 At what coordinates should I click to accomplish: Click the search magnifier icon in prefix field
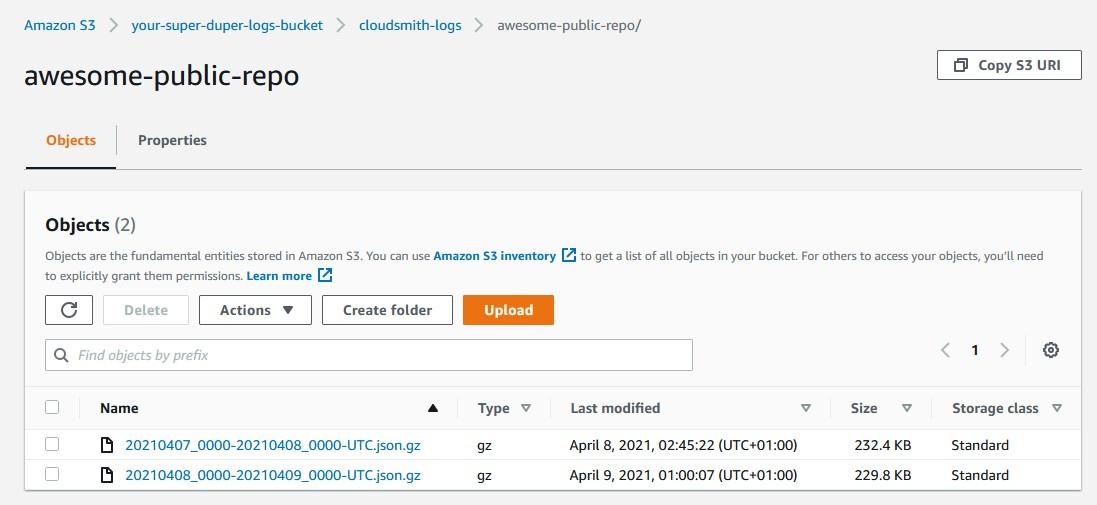[62, 355]
